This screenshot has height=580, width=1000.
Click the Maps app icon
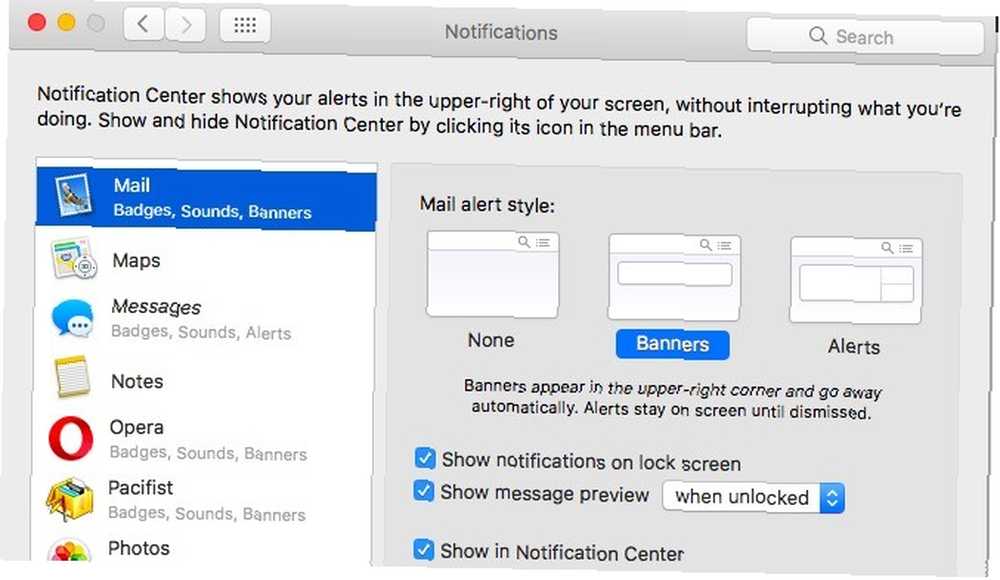[x=73, y=258]
